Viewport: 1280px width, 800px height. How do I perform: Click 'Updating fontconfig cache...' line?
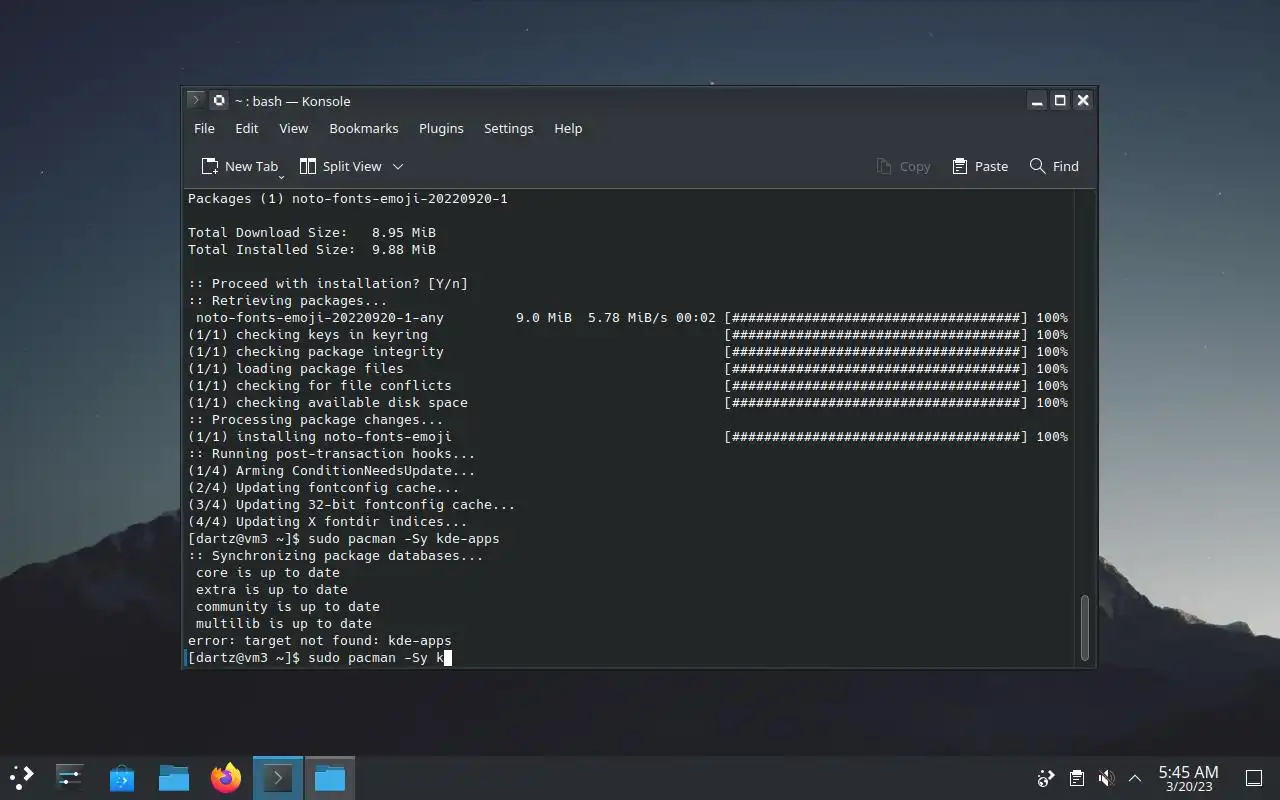coord(324,487)
